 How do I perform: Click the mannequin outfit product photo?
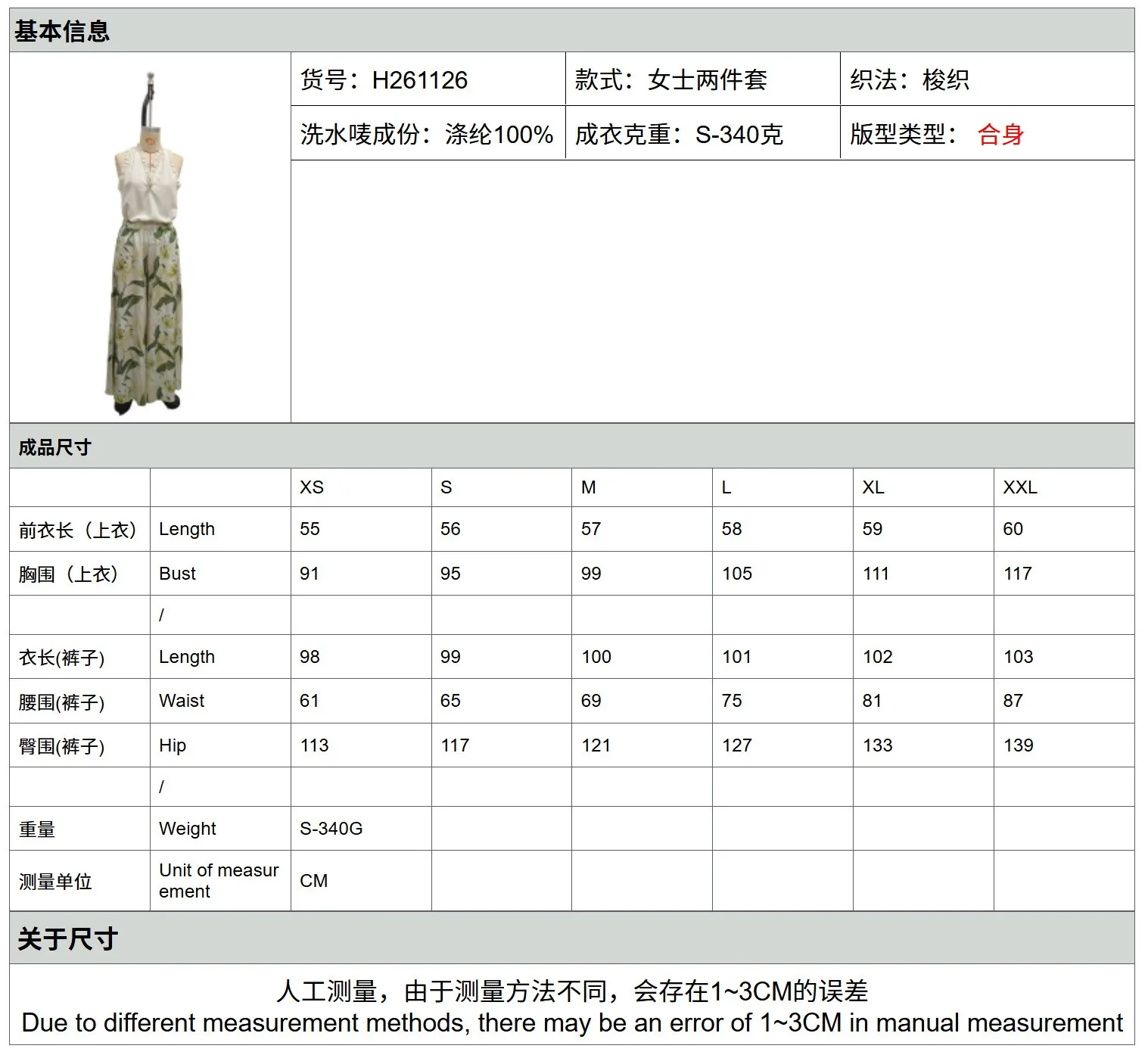145,242
